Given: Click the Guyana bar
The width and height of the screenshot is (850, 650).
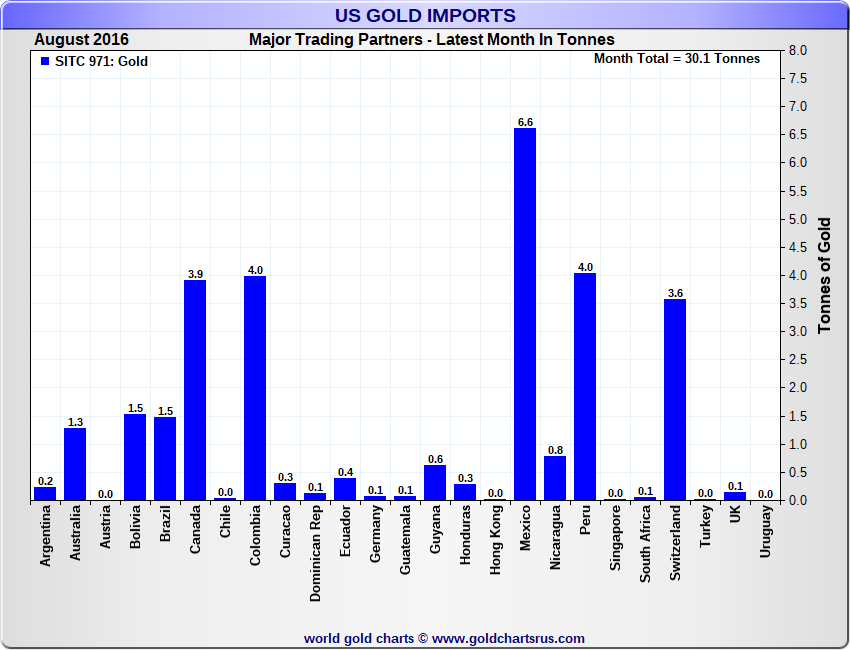Looking at the screenshot, I should 435,482.
